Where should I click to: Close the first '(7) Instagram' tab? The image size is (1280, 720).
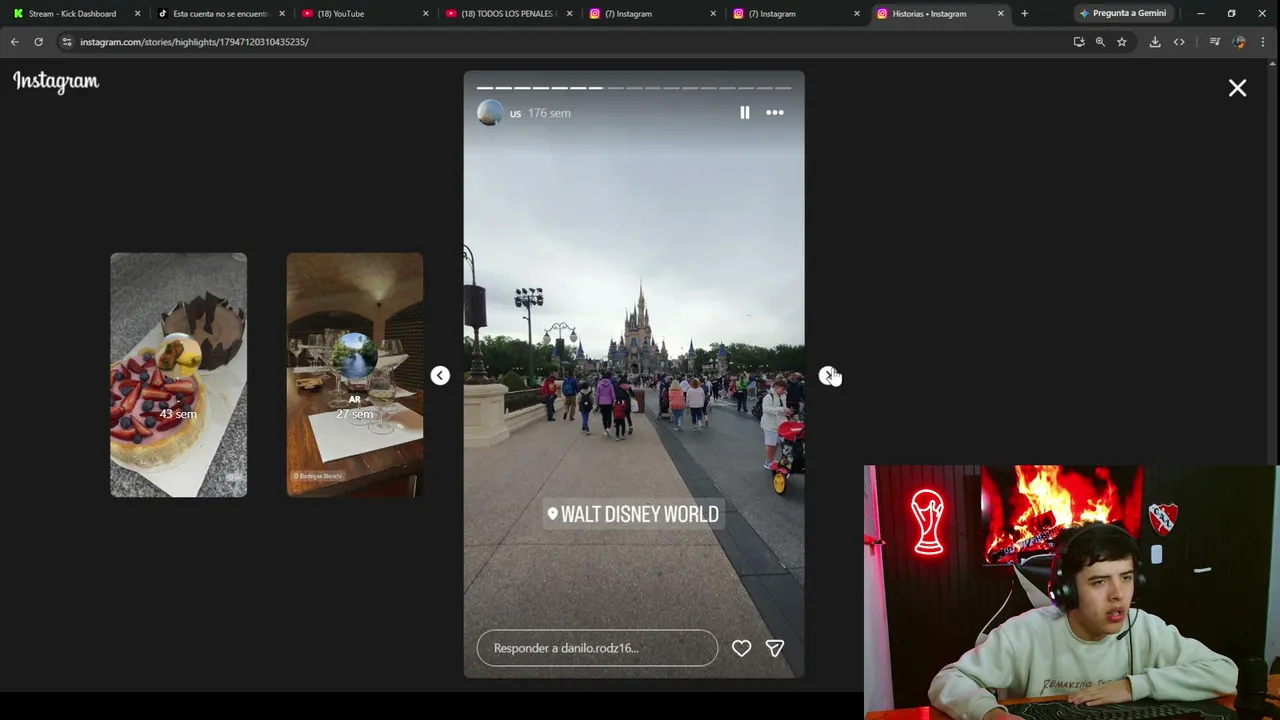point(713,14)
